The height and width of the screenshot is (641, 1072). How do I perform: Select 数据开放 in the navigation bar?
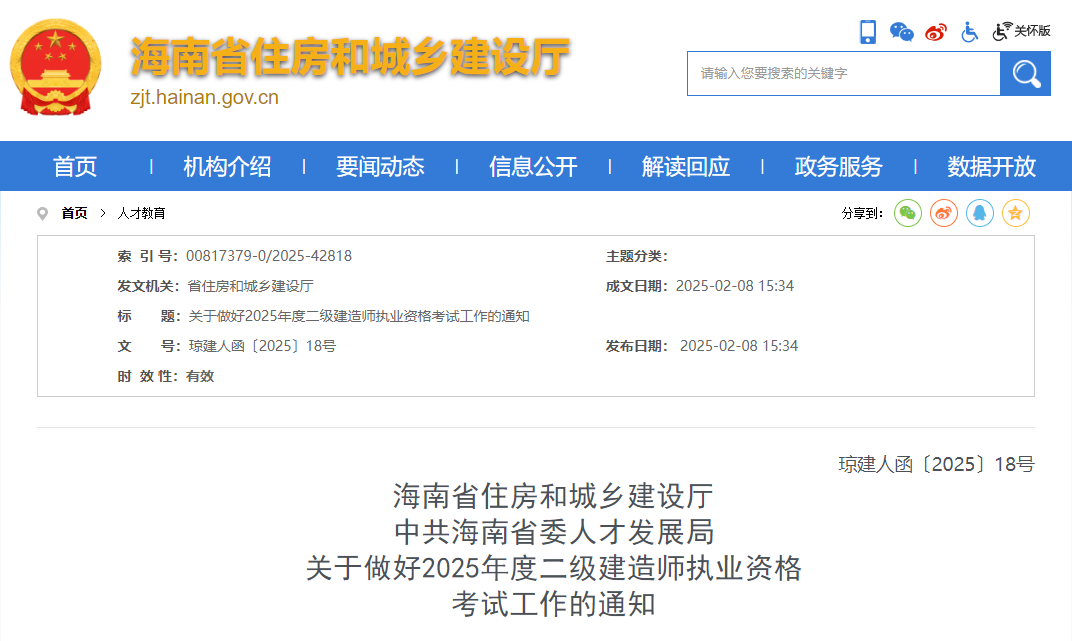tap(991, 167)
